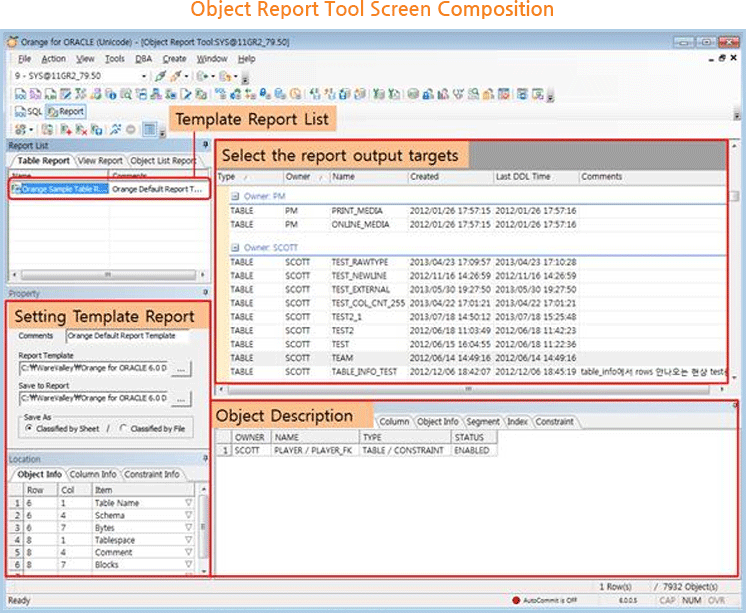Screen dimensions: 746x613
Task: Sort by the Created column header
Action: pyautogui.click(x=450, y=177)
